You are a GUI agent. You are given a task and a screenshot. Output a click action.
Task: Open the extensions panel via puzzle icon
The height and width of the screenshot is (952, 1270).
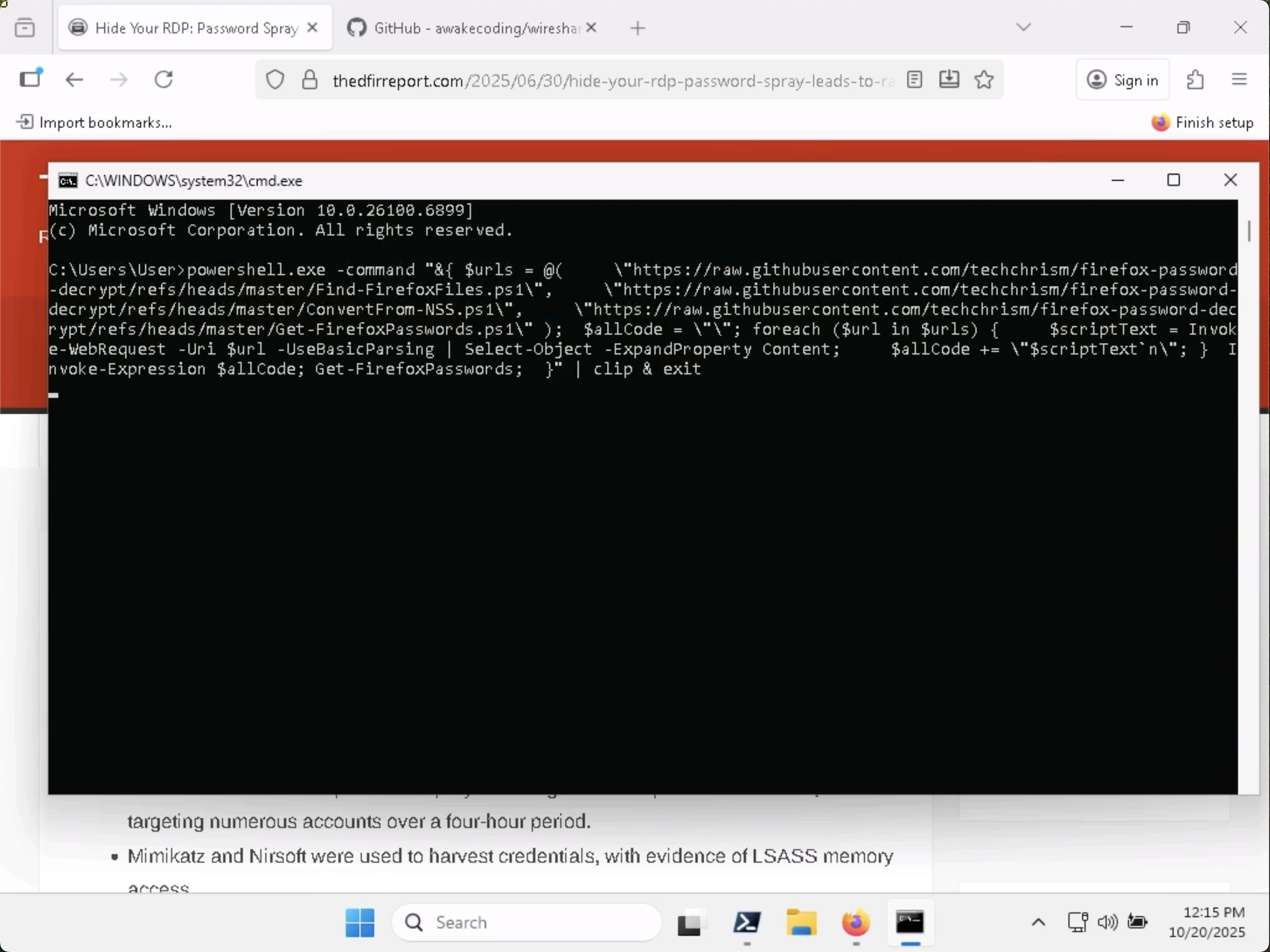[x=1195, y=80]
